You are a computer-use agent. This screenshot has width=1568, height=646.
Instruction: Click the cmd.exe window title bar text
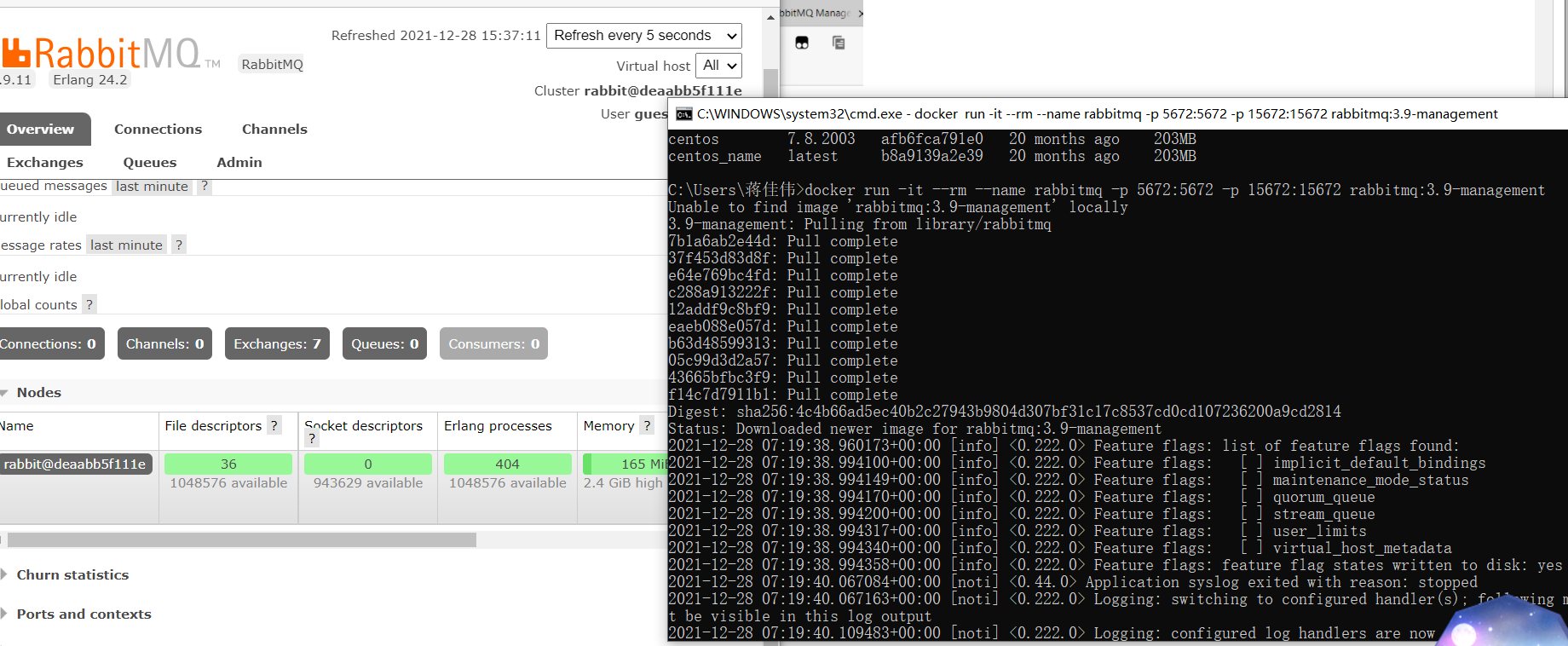click(x=1098, y=114)
